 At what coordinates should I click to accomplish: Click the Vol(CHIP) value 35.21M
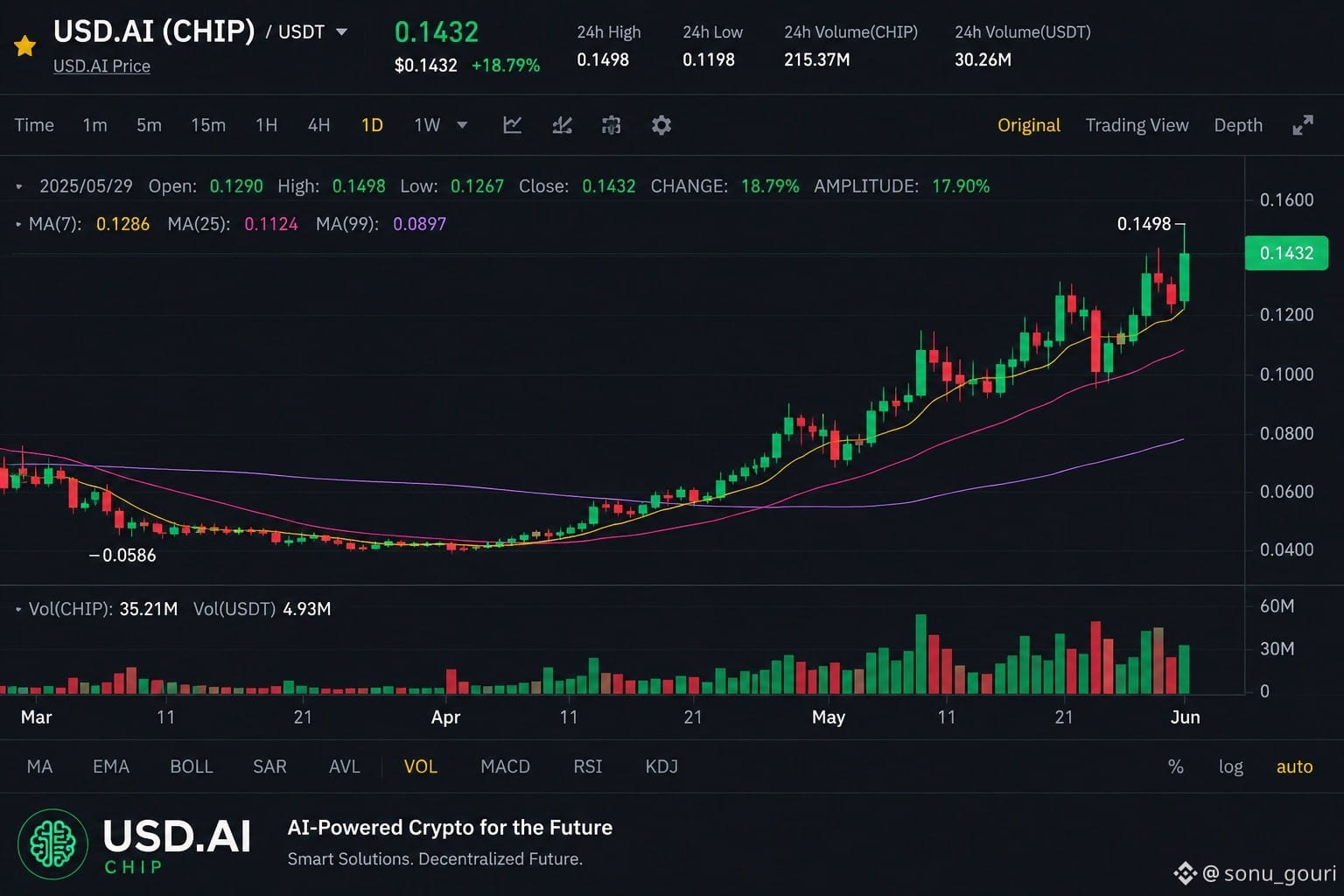tap(149, 609)
